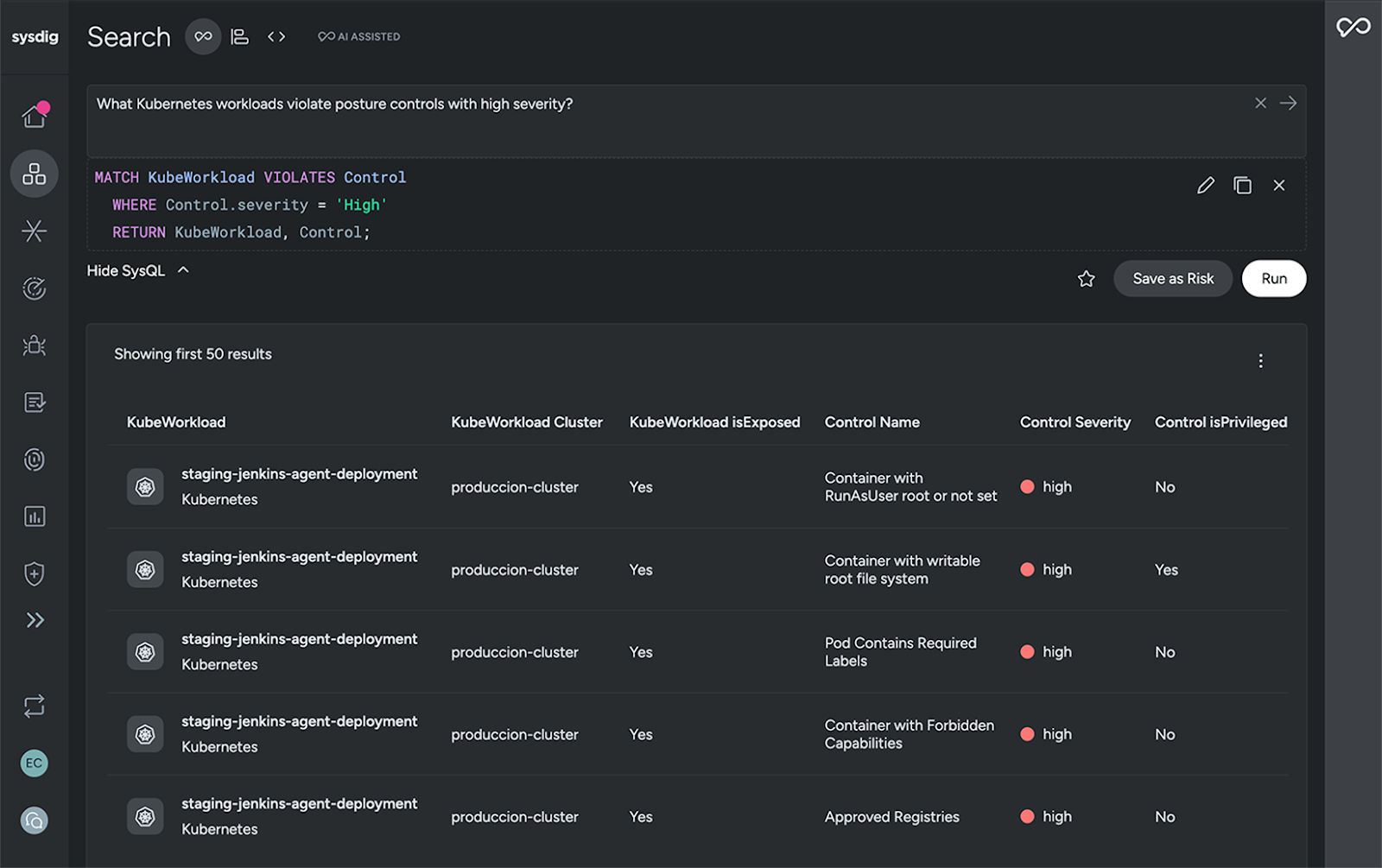
Task: Click the pencil edit query icon
Action: [1205, 186]
